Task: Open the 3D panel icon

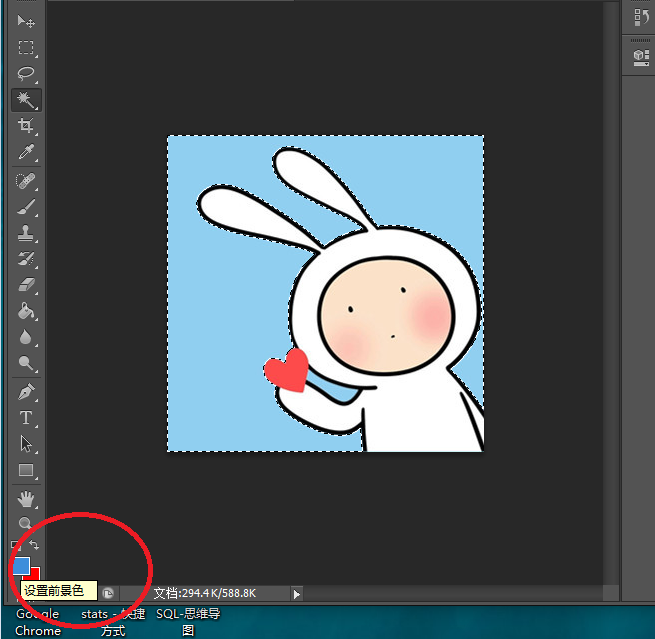Action: point(641,57)
